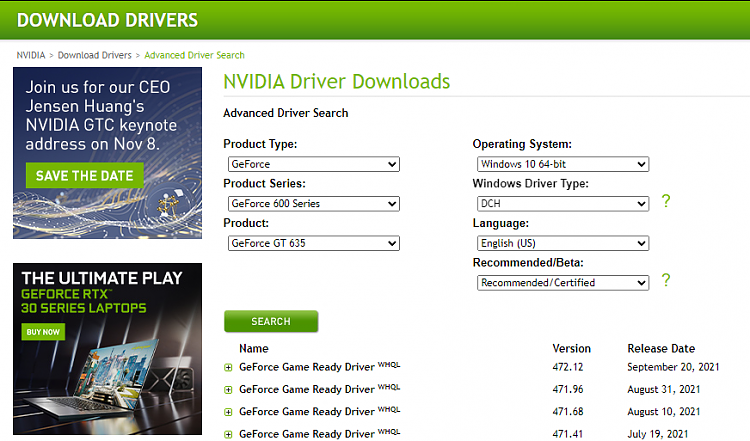Click version number 471.68
Viewport: 750px width, 441px height.
pos(568,411)
